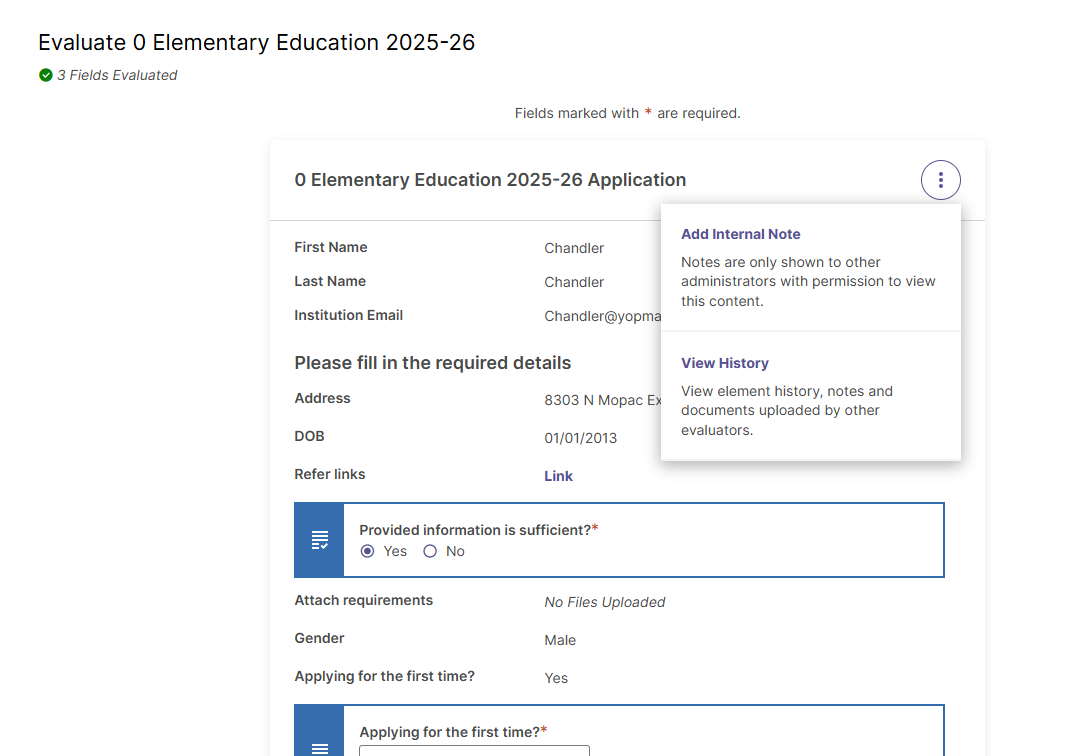Open the three-dot options menu
Viewport: 1083px width, 756px height.
coord(940,180)
